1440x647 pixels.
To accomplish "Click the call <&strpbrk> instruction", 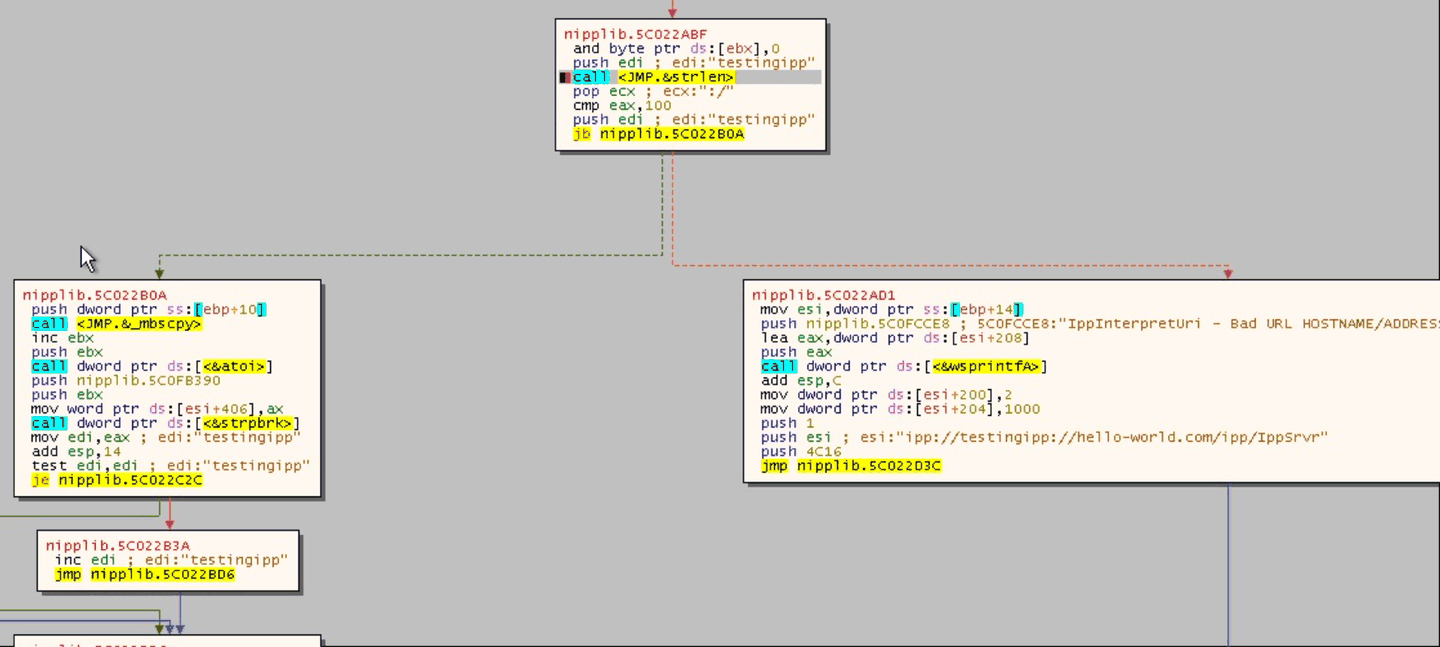I will (166, 423).
